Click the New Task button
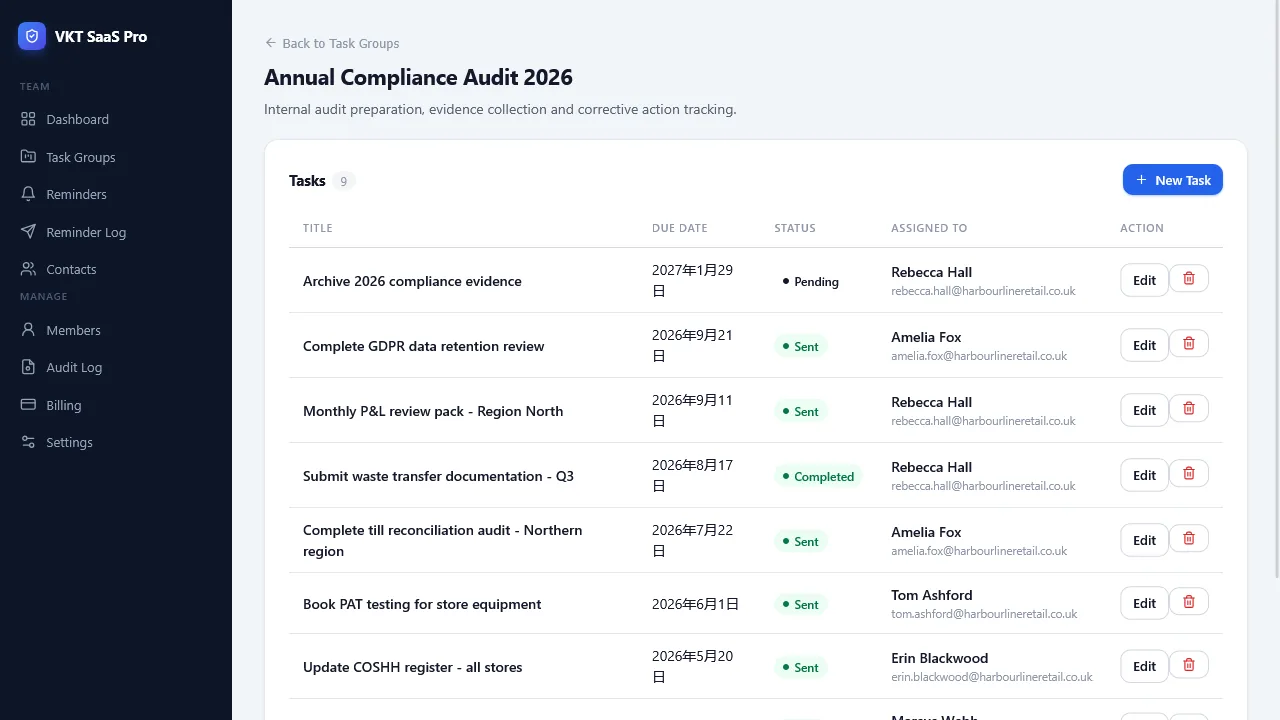 (1172, 180)
